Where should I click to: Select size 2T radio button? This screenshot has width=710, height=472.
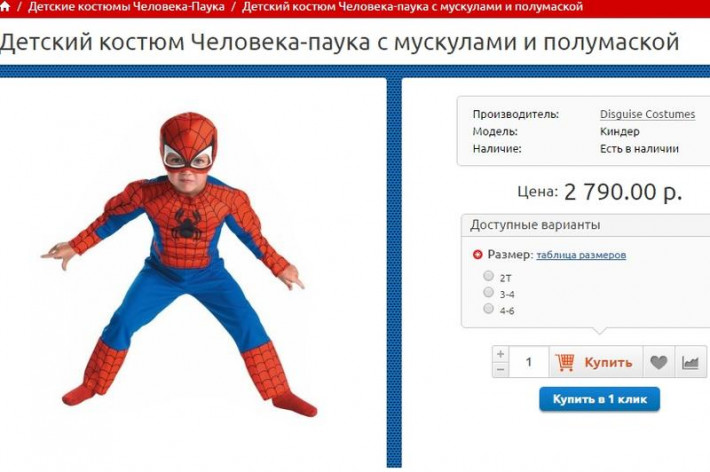click(488, 275)
